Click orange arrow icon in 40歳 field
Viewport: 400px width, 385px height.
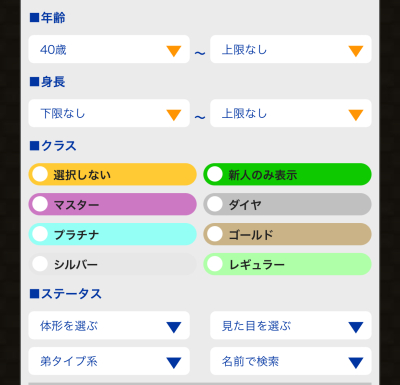tap(174, 51)
